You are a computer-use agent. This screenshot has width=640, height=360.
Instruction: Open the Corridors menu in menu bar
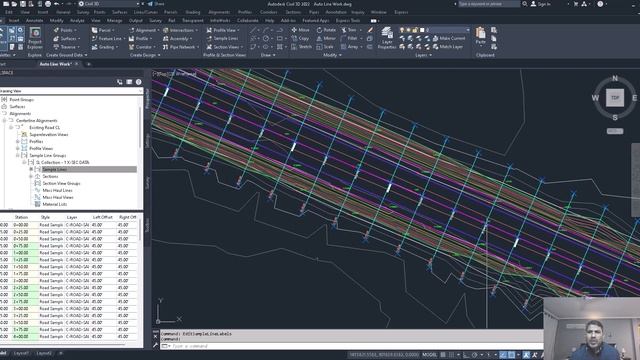pos(268,12)
